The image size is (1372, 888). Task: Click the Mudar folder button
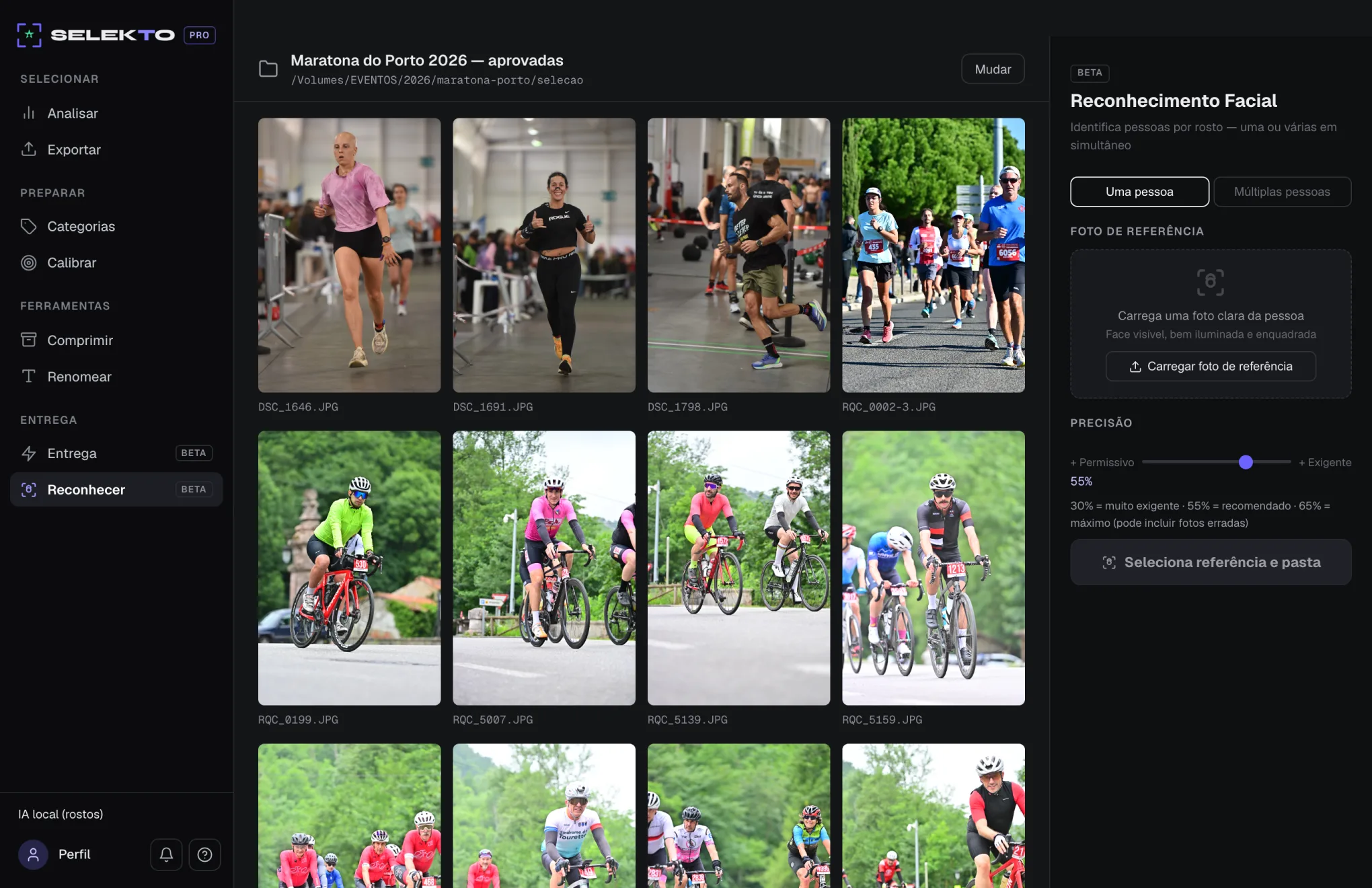point(993,69)
